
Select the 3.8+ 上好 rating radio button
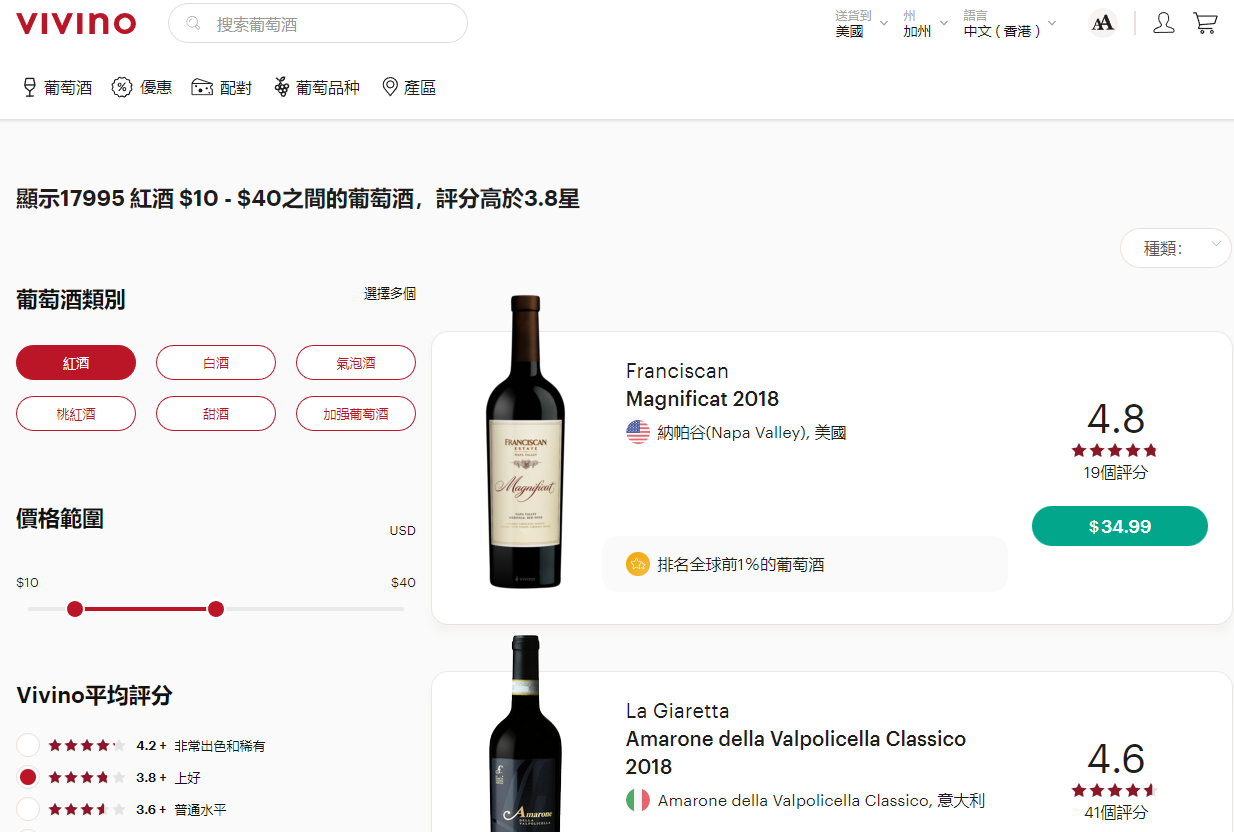point(28,777)
